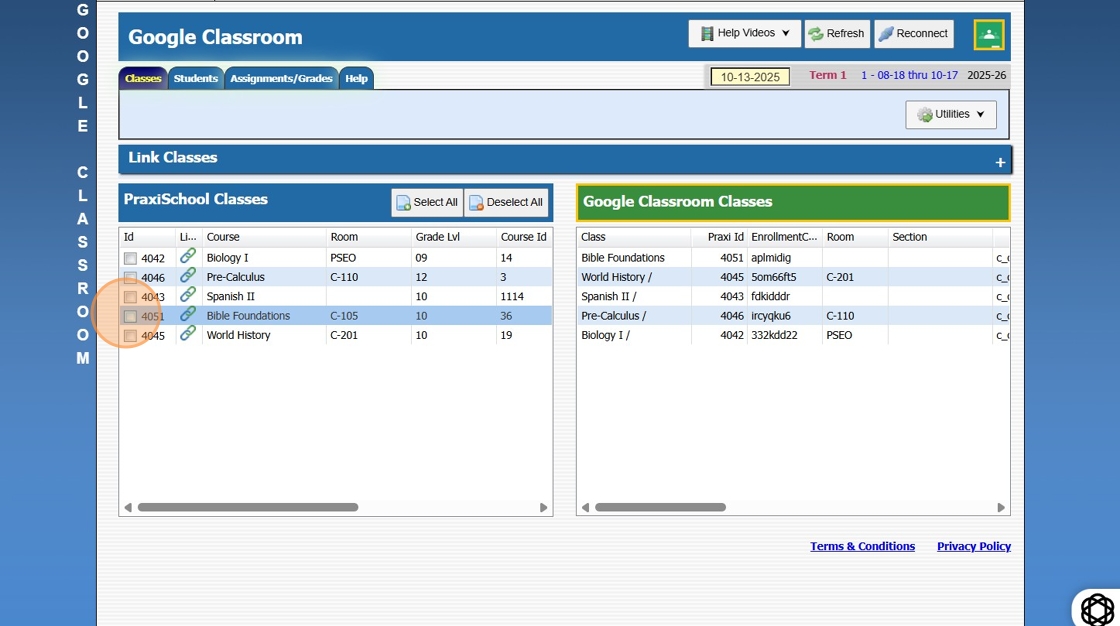Click enrollment code 5om66ft5
Viewport: 1120px width, 626px height.
click(x=774, y=277)
